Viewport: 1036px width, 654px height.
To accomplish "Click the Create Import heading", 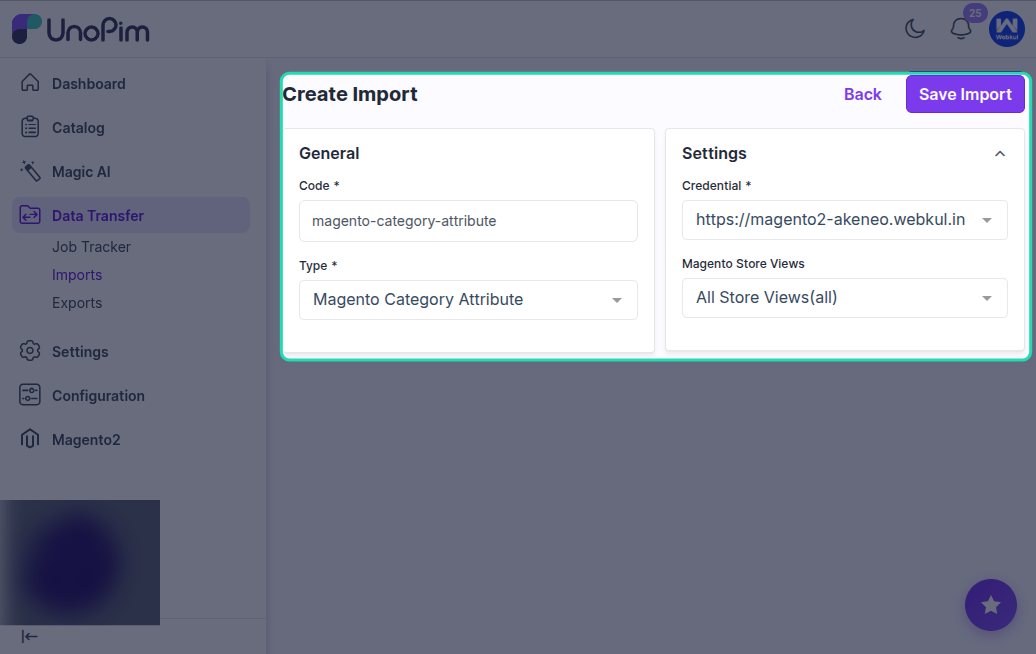I will tap(350, 94).
